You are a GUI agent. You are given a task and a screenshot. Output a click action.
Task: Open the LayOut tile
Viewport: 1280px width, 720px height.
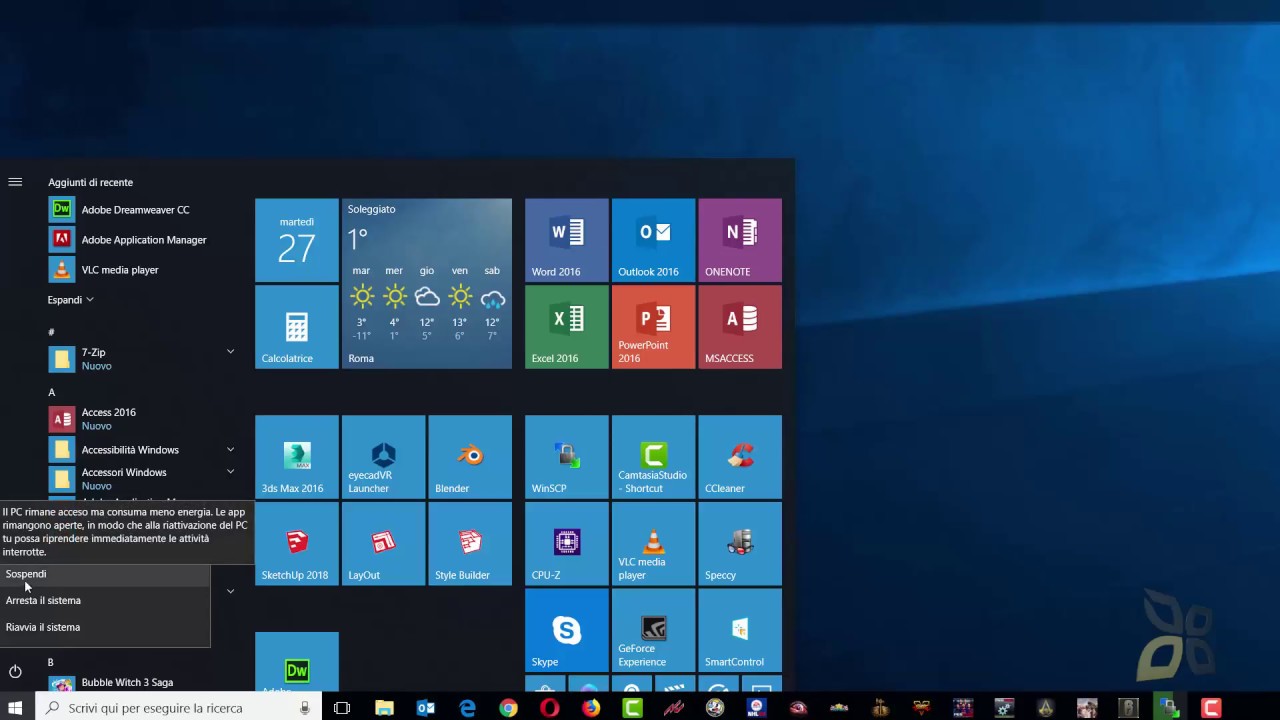coord(383,544)
